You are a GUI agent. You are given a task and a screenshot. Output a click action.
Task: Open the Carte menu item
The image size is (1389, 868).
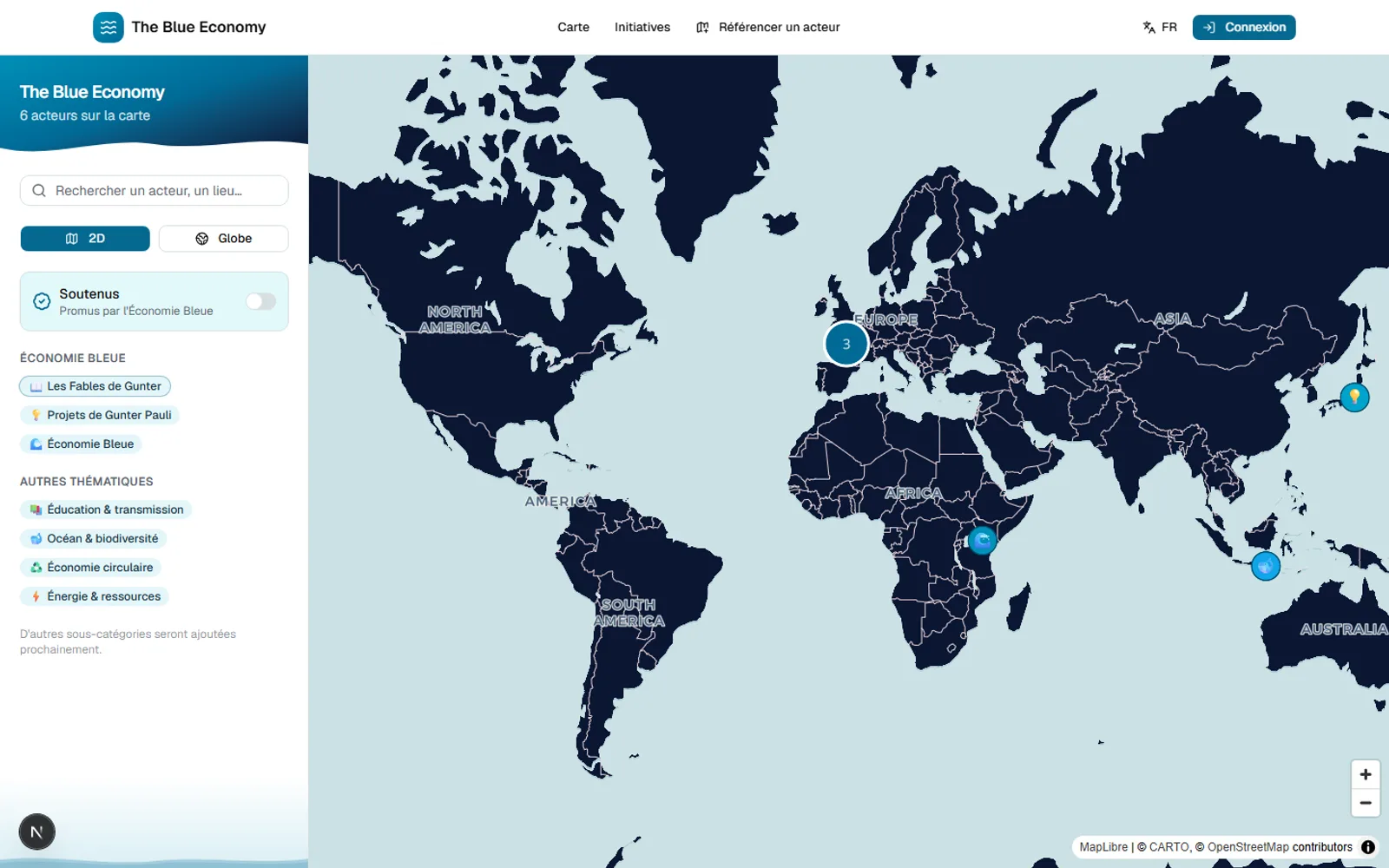(x=573, y=27)
